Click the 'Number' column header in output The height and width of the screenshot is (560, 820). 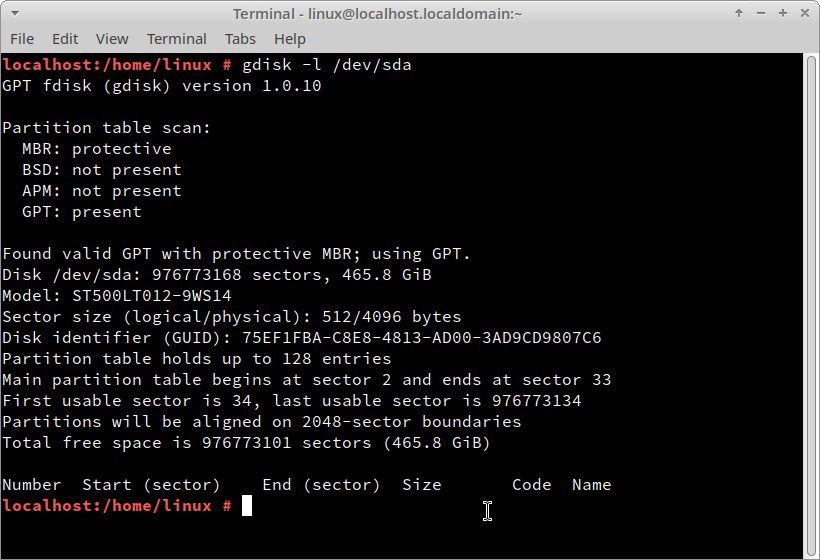point(32,485)
